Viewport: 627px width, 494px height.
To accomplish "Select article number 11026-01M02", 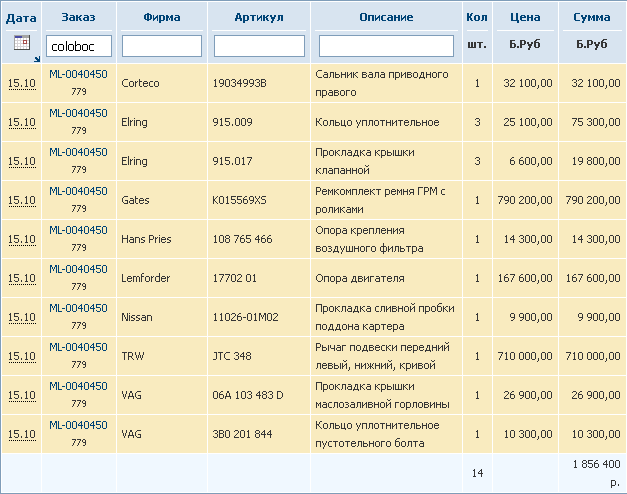I will [x=245, y=317].
